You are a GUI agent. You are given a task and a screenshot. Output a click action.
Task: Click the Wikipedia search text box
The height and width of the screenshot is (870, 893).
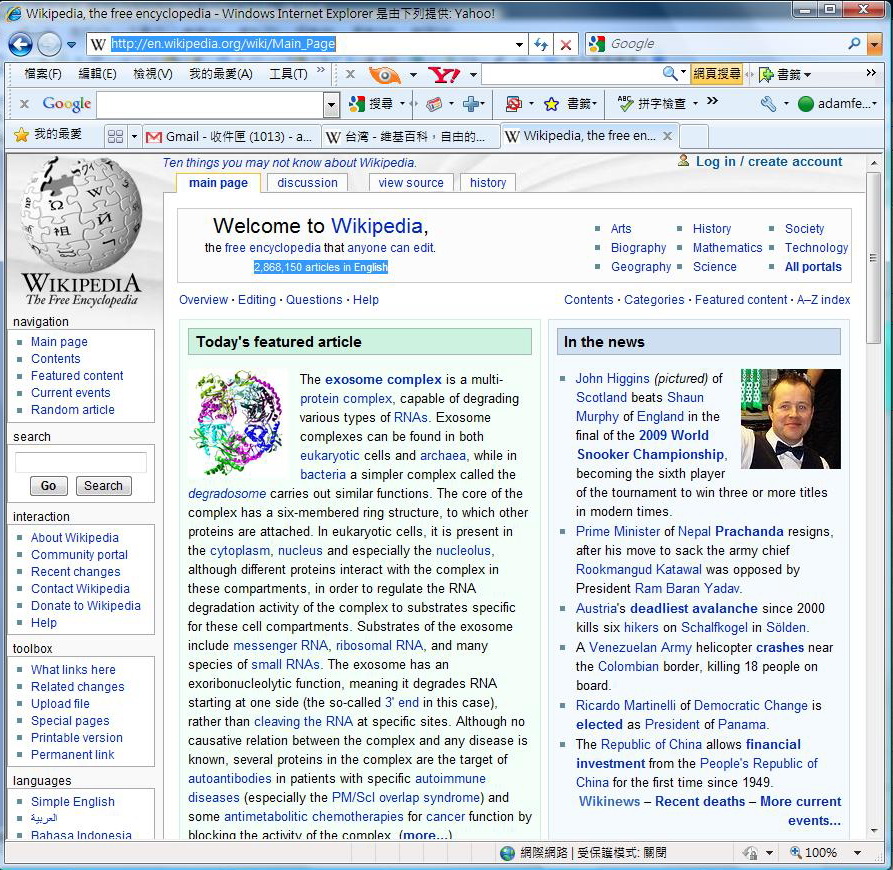pos(81,462)
